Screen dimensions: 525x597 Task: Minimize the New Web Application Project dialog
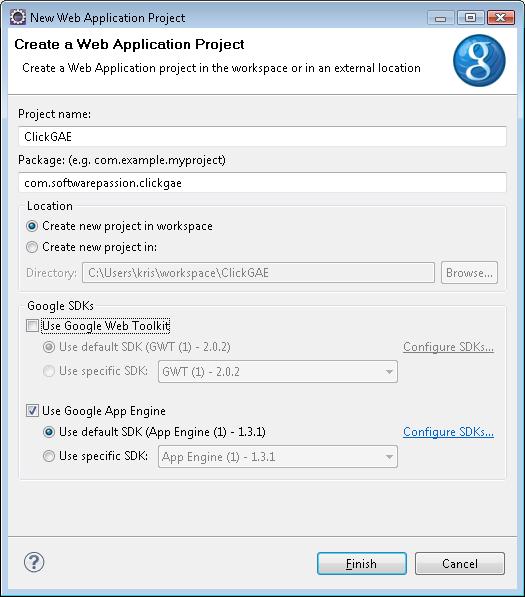coord(440,18)
